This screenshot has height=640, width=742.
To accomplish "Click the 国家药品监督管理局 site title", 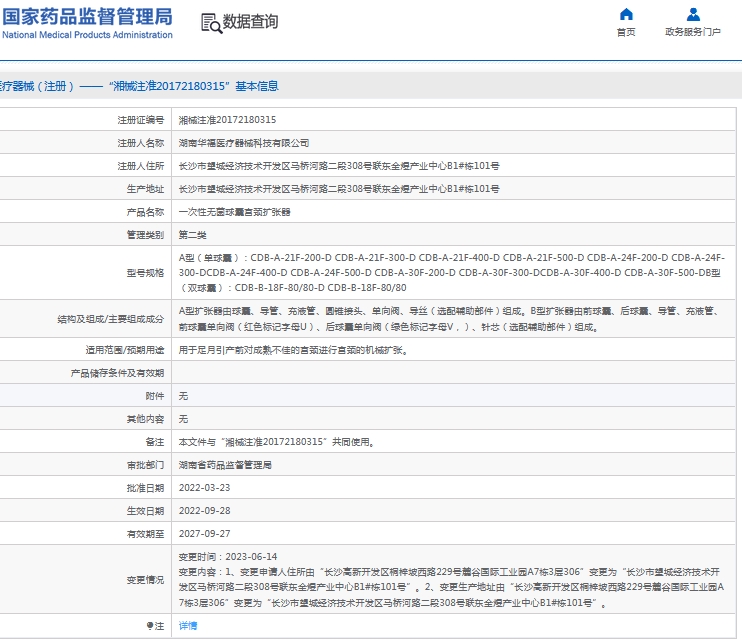I will tap(86, 15).
